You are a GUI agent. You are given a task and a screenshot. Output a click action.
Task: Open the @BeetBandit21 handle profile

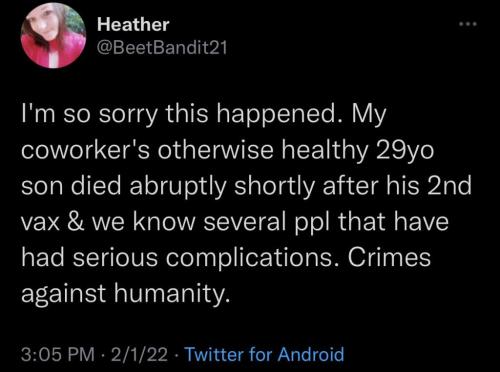[162, 48]
